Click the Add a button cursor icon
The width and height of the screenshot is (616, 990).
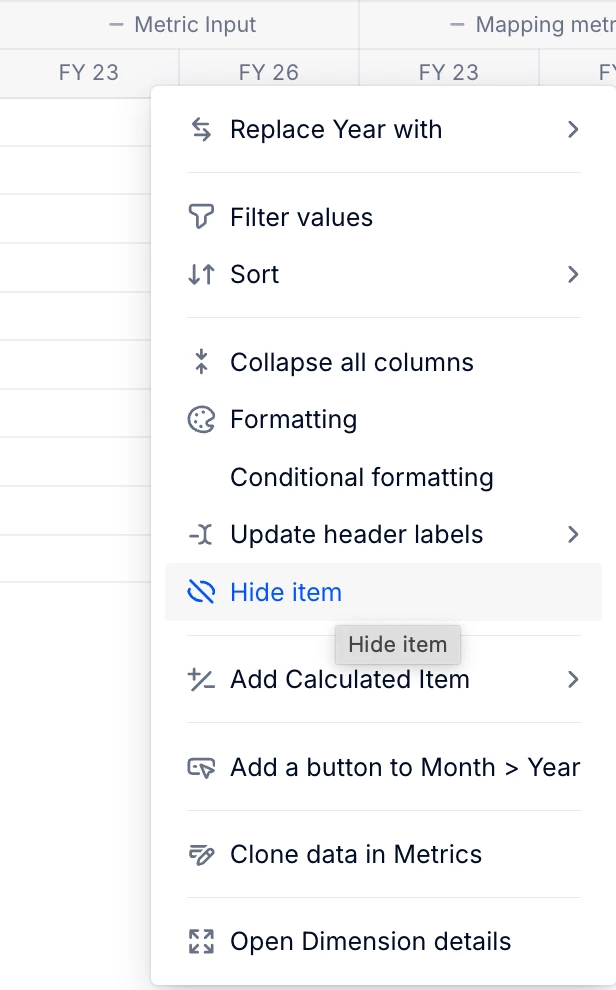pos(201,768)
